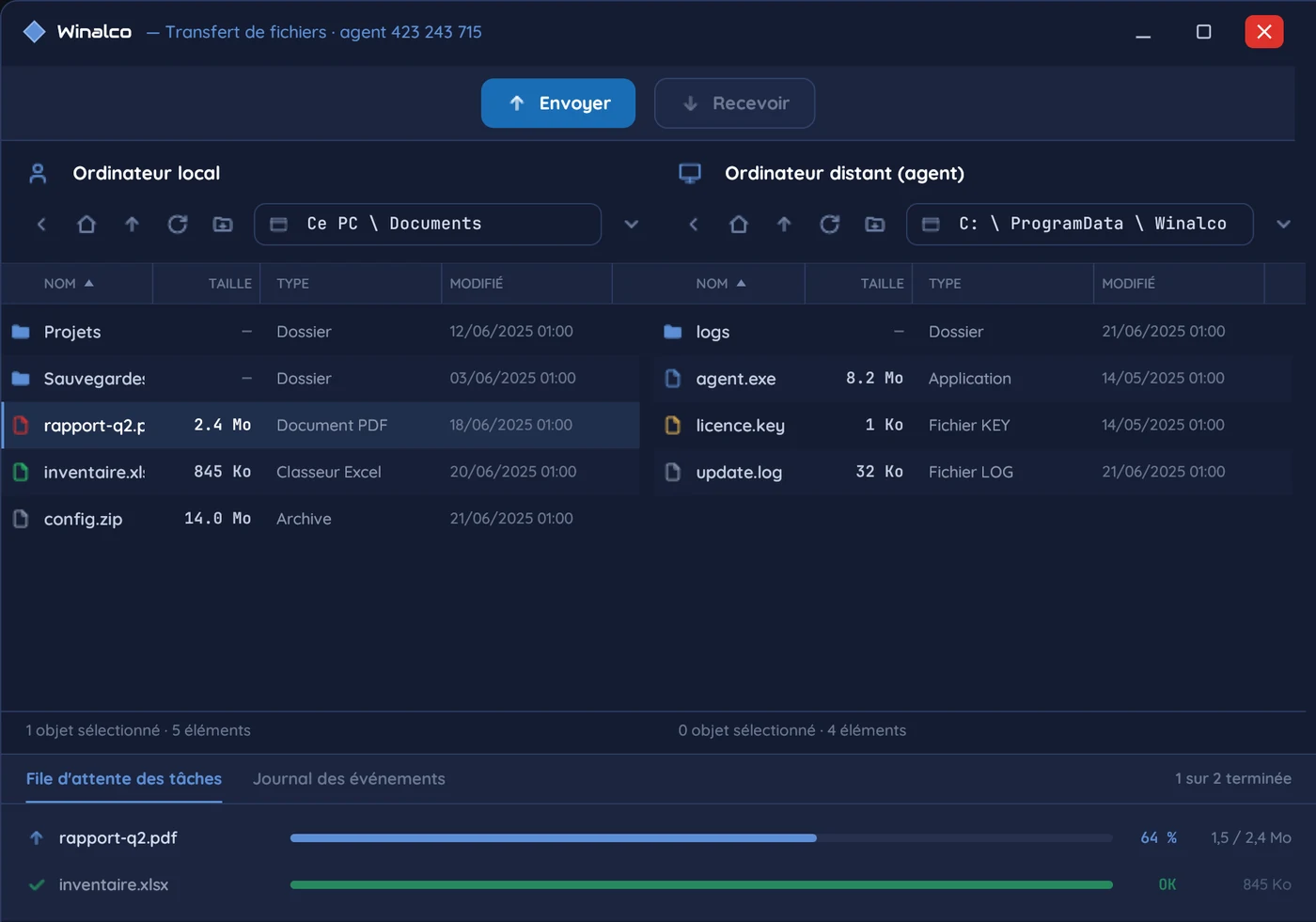The width and height of the screenshot is (1316, 922).
Task: Create new folder in local pane
Action: 223,224
